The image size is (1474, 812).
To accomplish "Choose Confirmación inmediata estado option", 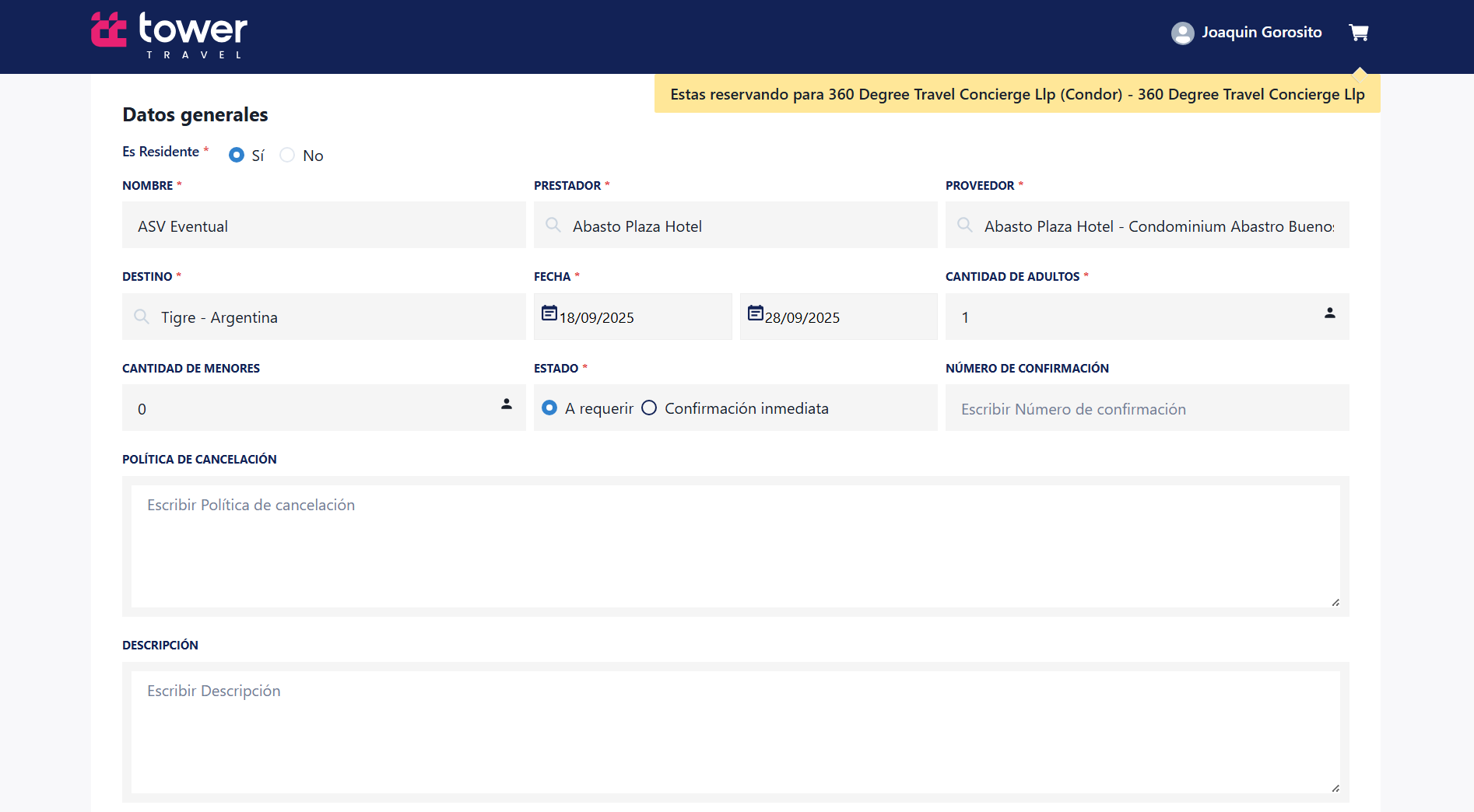I will tap(649, 408).
